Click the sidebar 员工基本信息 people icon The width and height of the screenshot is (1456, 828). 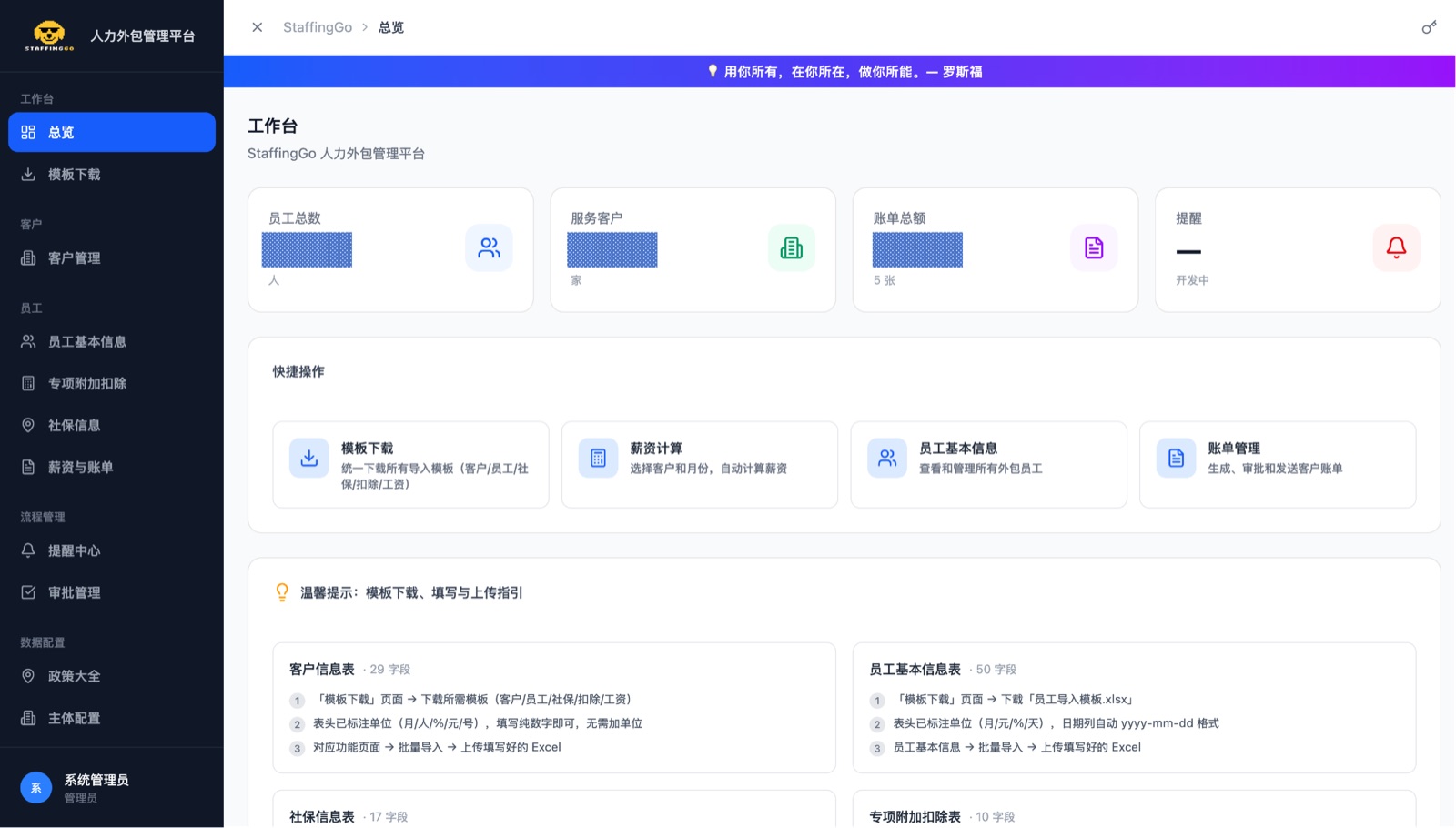[x=28, y=341]
